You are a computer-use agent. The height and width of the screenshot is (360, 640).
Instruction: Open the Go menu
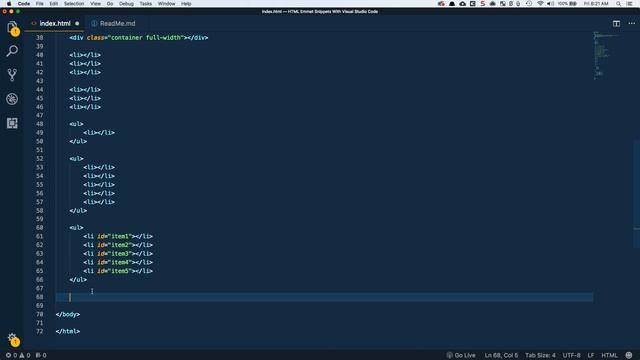[110, 4]
